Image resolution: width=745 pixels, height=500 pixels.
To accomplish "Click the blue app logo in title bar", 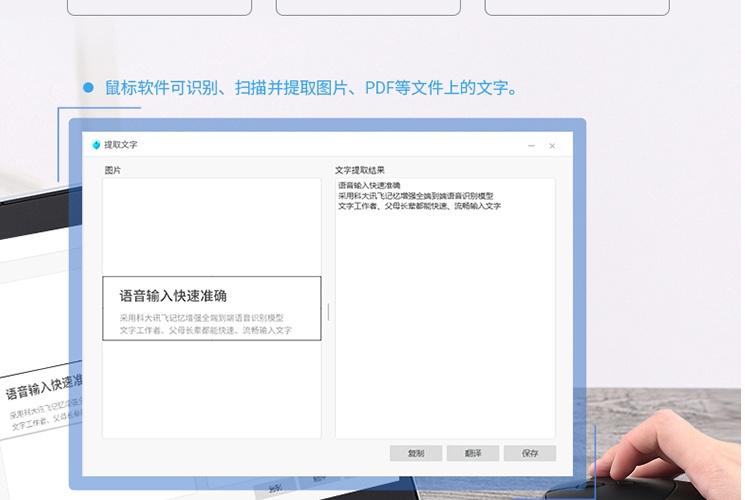I will [96, 145].
